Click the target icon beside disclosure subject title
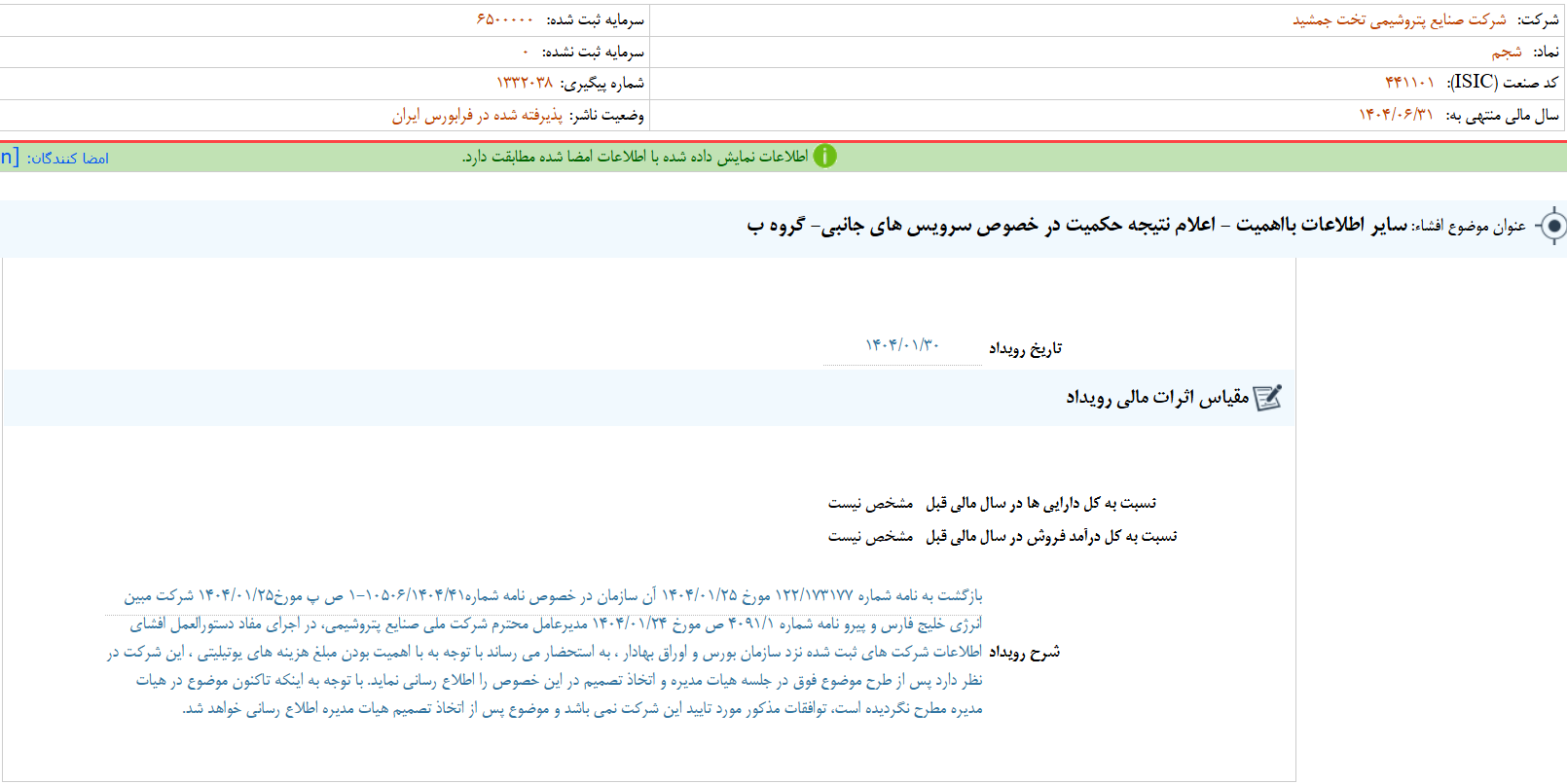Image resolution: width=1567 pixels, height=784 pixels. [x=1552, y=226]
